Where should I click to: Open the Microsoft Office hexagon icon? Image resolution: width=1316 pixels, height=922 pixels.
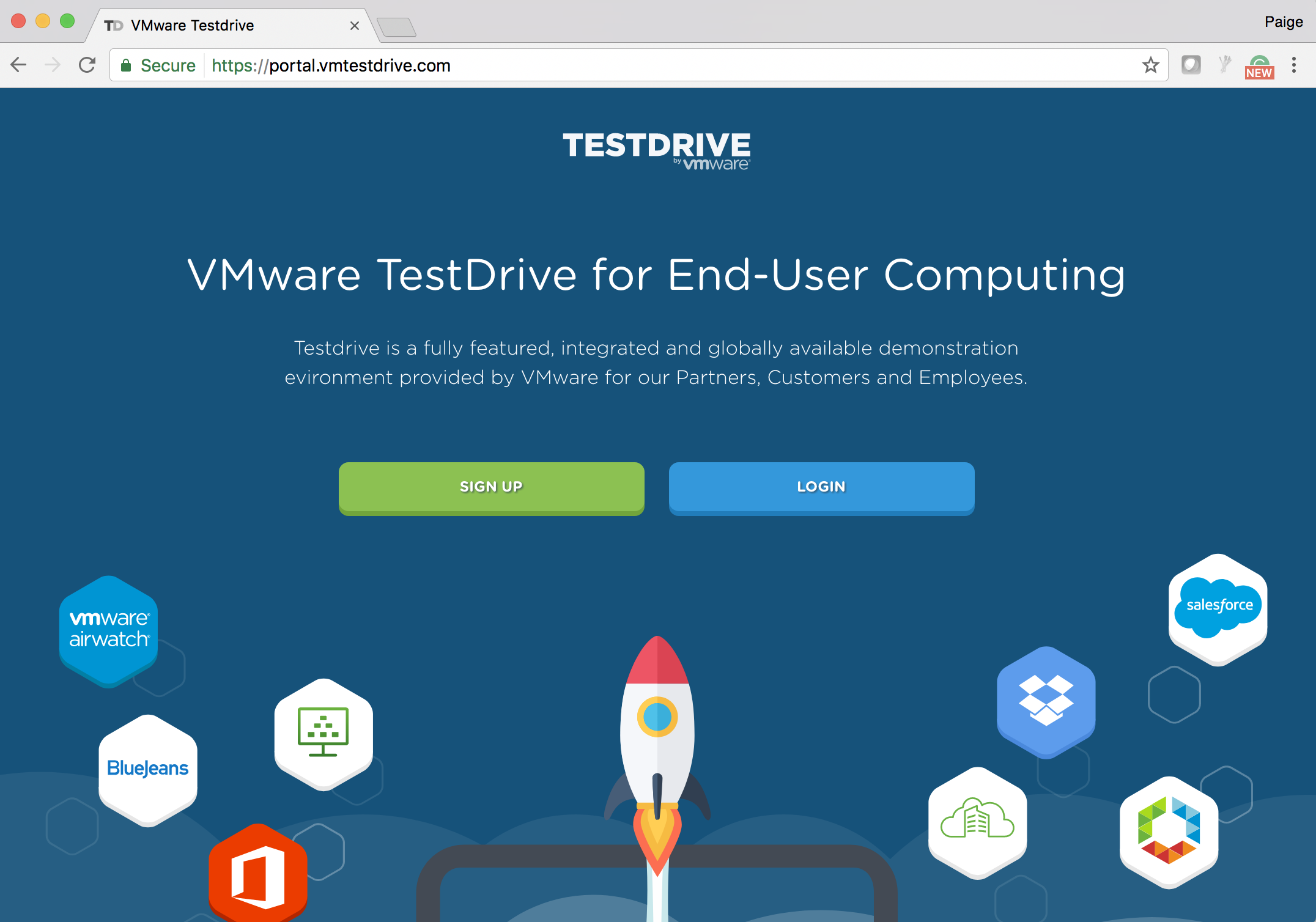[257, 874]
